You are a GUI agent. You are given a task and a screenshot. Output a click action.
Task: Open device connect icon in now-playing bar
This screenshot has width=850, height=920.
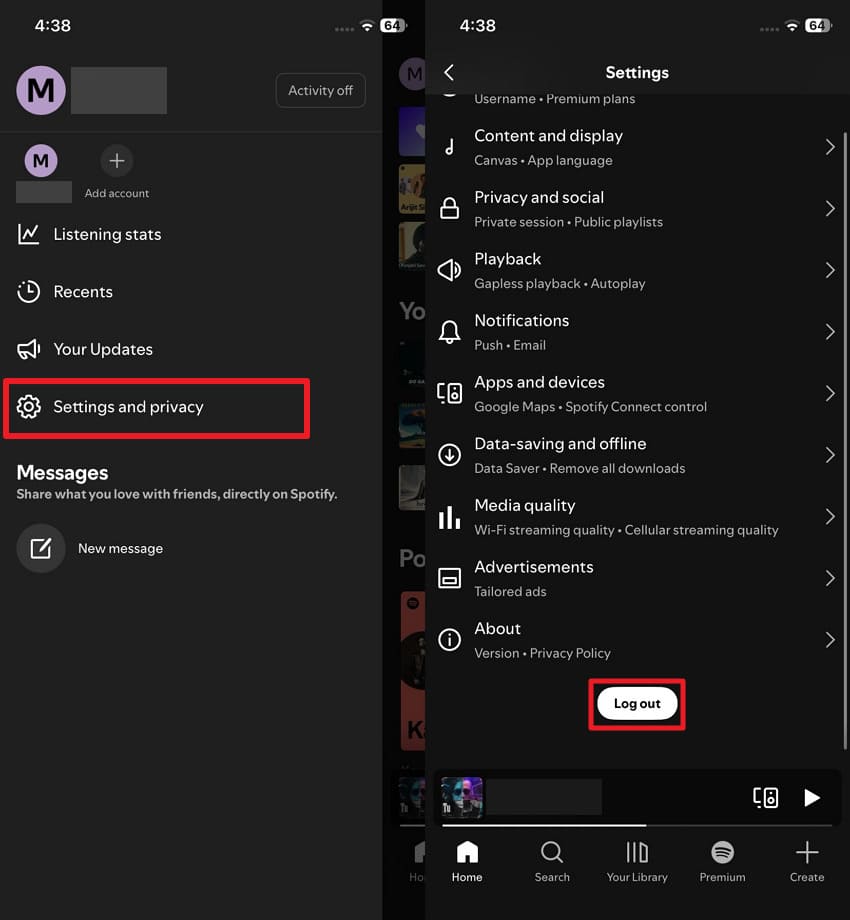[766, 798]
